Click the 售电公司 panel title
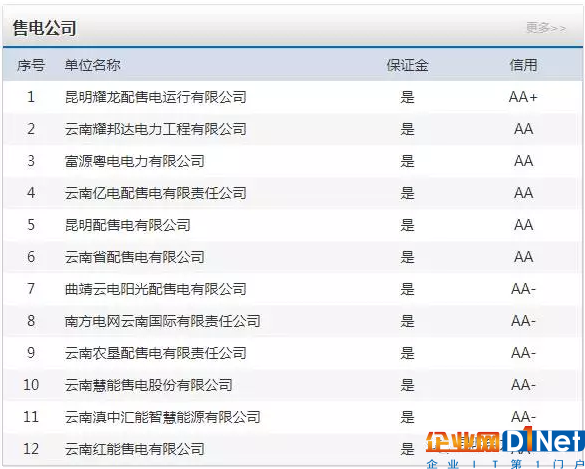Viewport: 585px width, 469px height. [x=44, y=28]
